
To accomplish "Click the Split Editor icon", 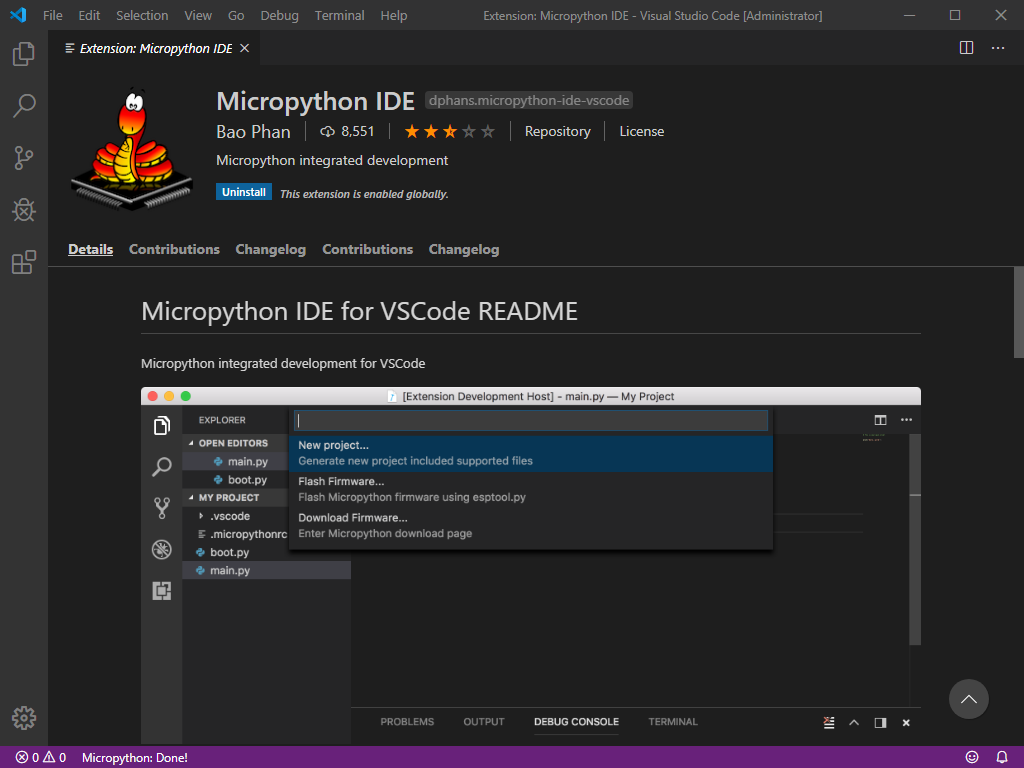I will click(966, 47).
